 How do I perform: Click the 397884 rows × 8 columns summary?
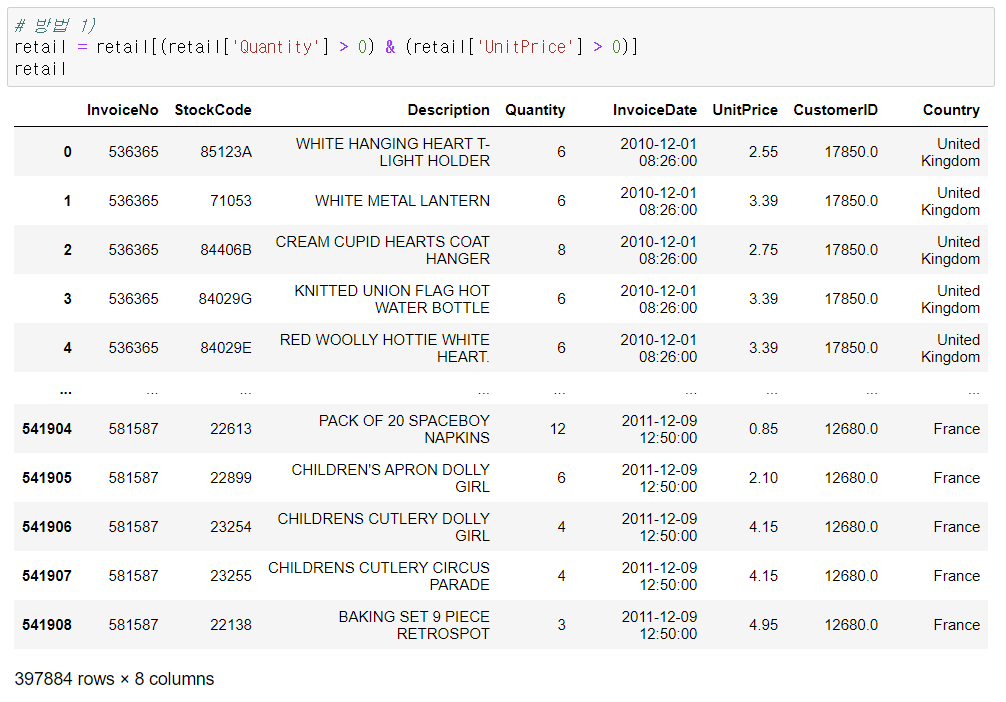114,679
